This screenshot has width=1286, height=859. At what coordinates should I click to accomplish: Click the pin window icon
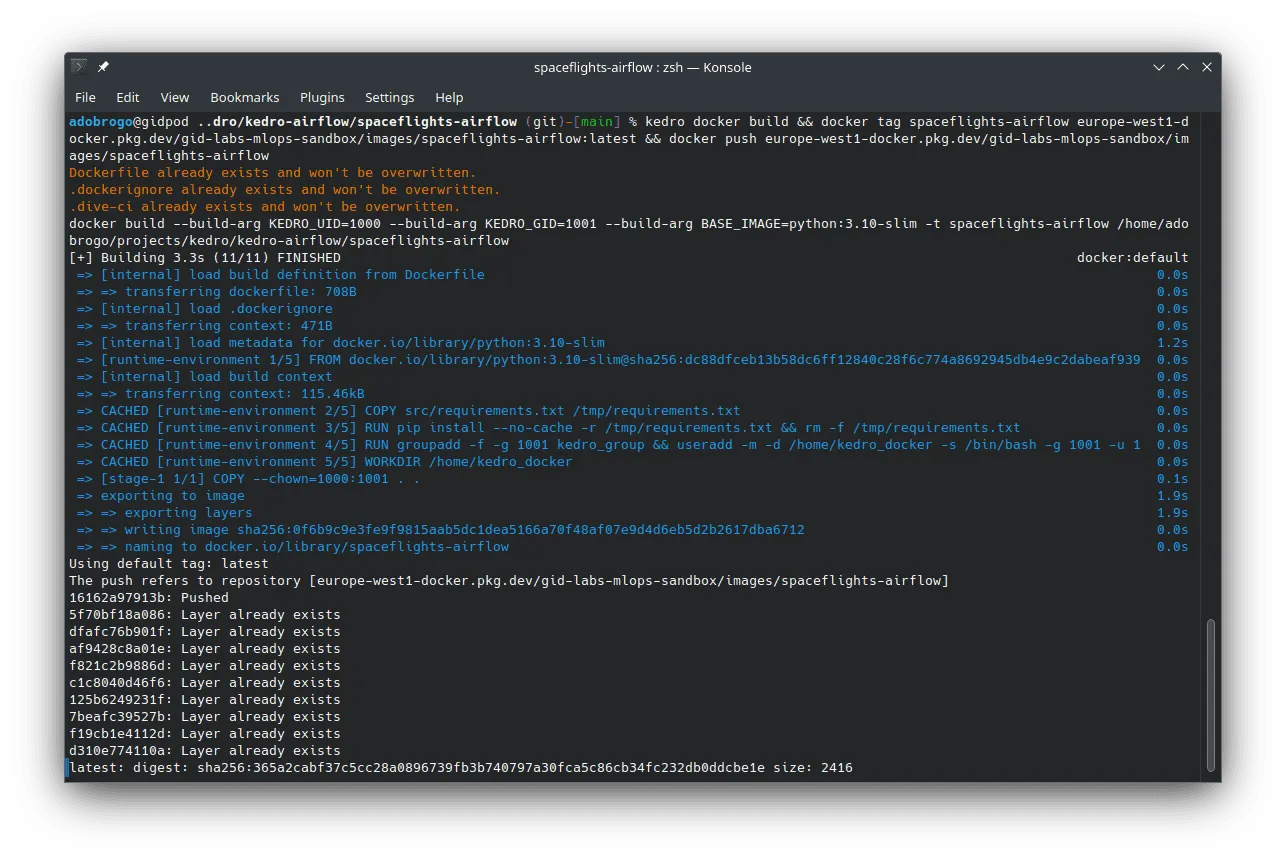pyautogui.click(x=103, y=67)
